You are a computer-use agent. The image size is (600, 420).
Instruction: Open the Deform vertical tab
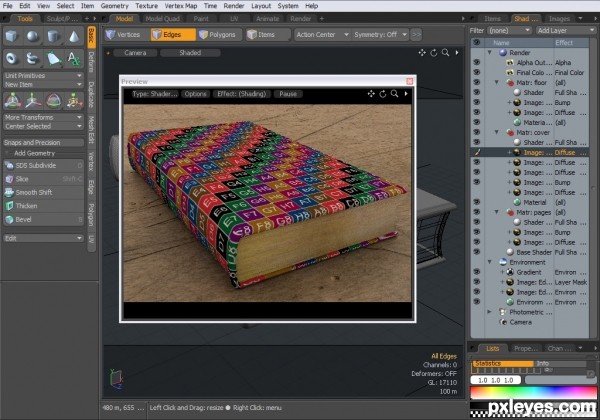(91, 62)
